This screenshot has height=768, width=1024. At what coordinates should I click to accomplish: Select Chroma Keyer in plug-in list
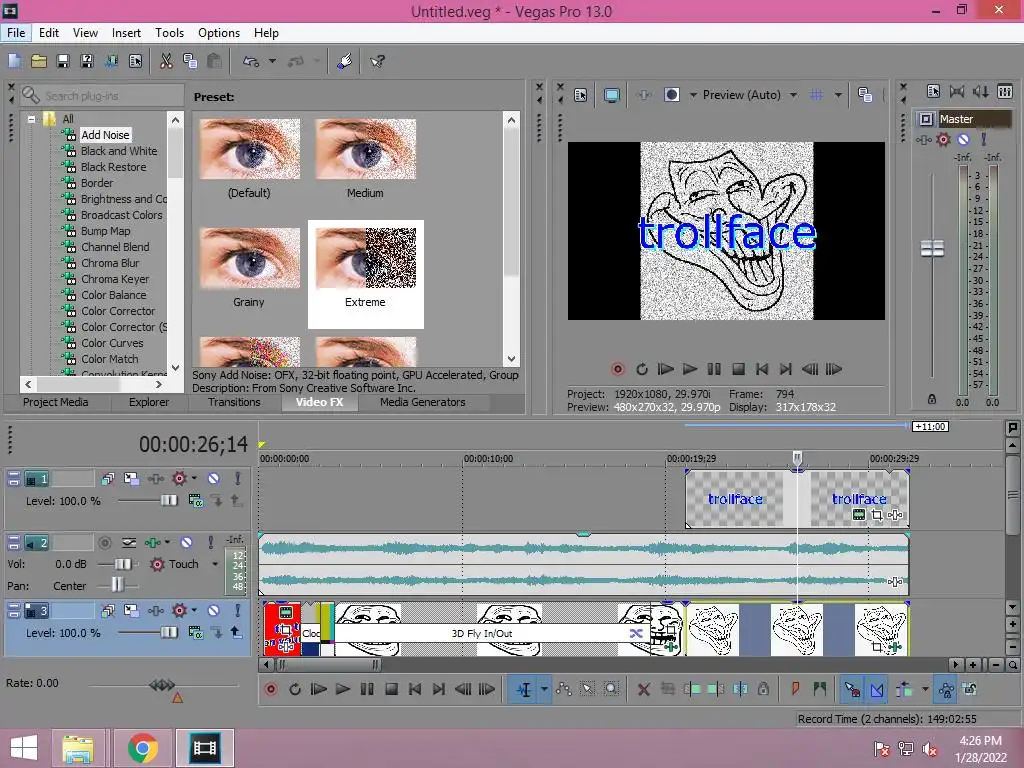tap(115, 279)
